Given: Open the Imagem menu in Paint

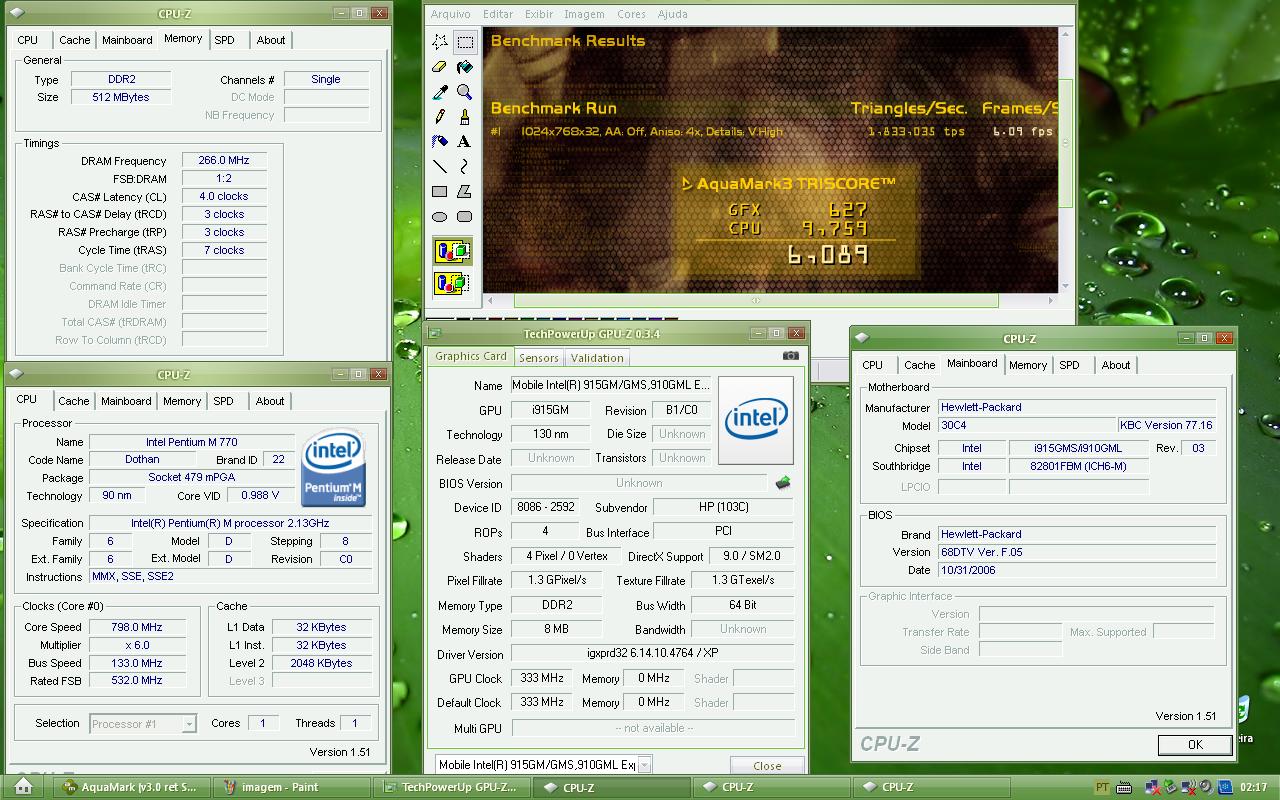Looking at the screenshot, I should (584, 14).
